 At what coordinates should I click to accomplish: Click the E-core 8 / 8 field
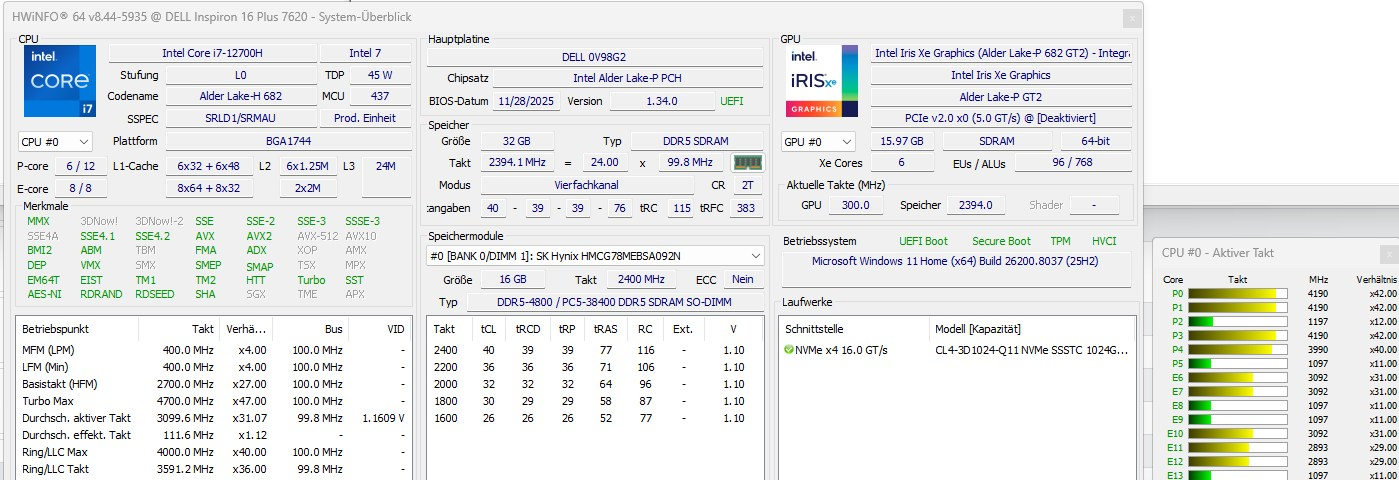click(80, 188)
